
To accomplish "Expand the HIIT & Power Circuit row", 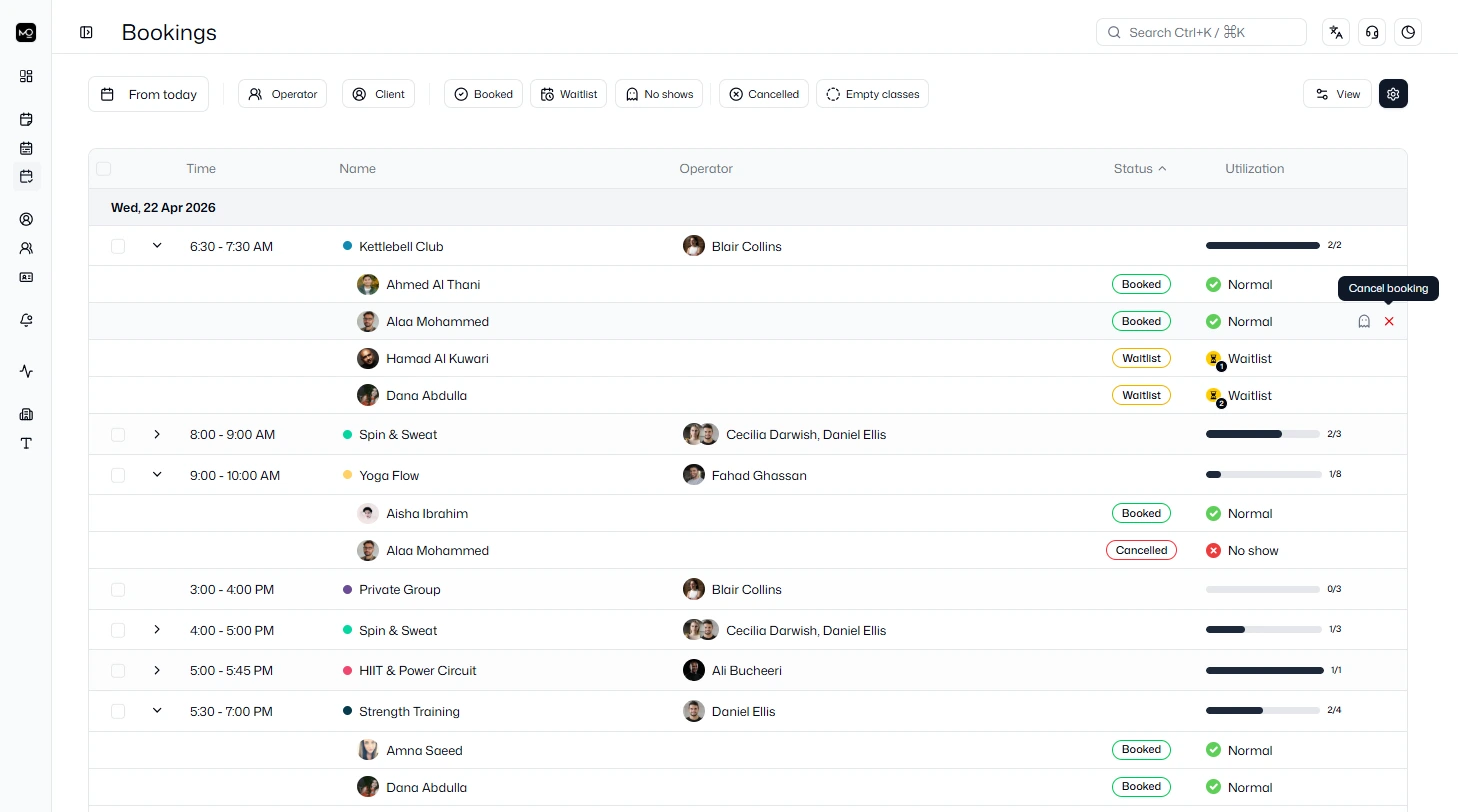I will 157,670.
